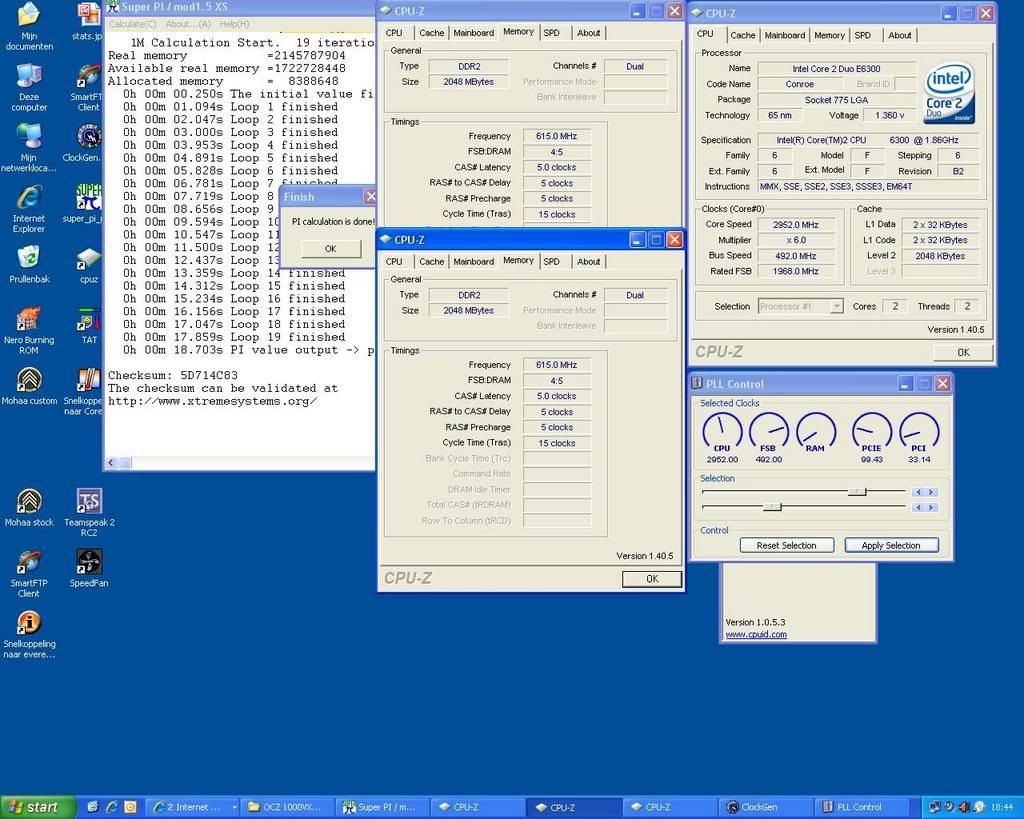The width and height of the screenshot is (1024, 819).
Task: Open About tab in CPU-Z processor window
Action: [x=899, y=35]
